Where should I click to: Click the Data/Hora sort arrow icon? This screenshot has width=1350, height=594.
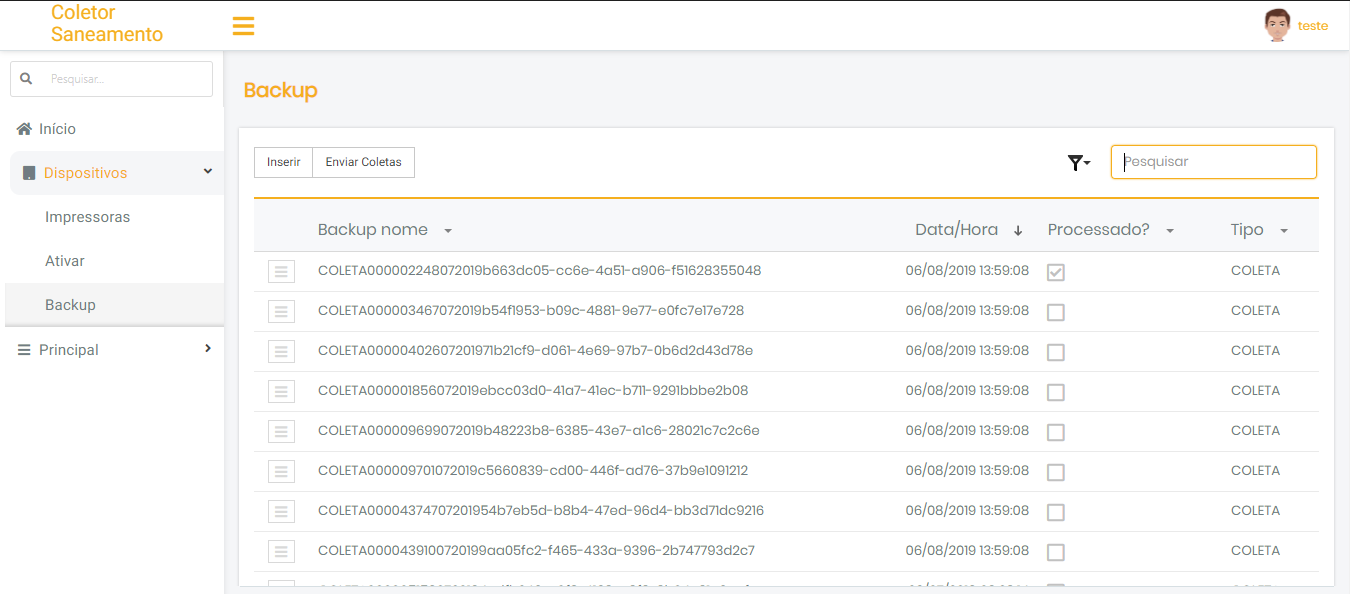tap(1018, 231)
